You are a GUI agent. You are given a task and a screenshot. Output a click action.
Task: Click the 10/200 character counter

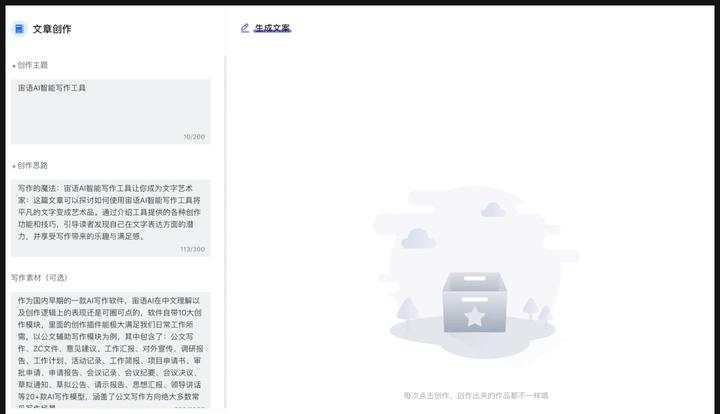(194, 137)
